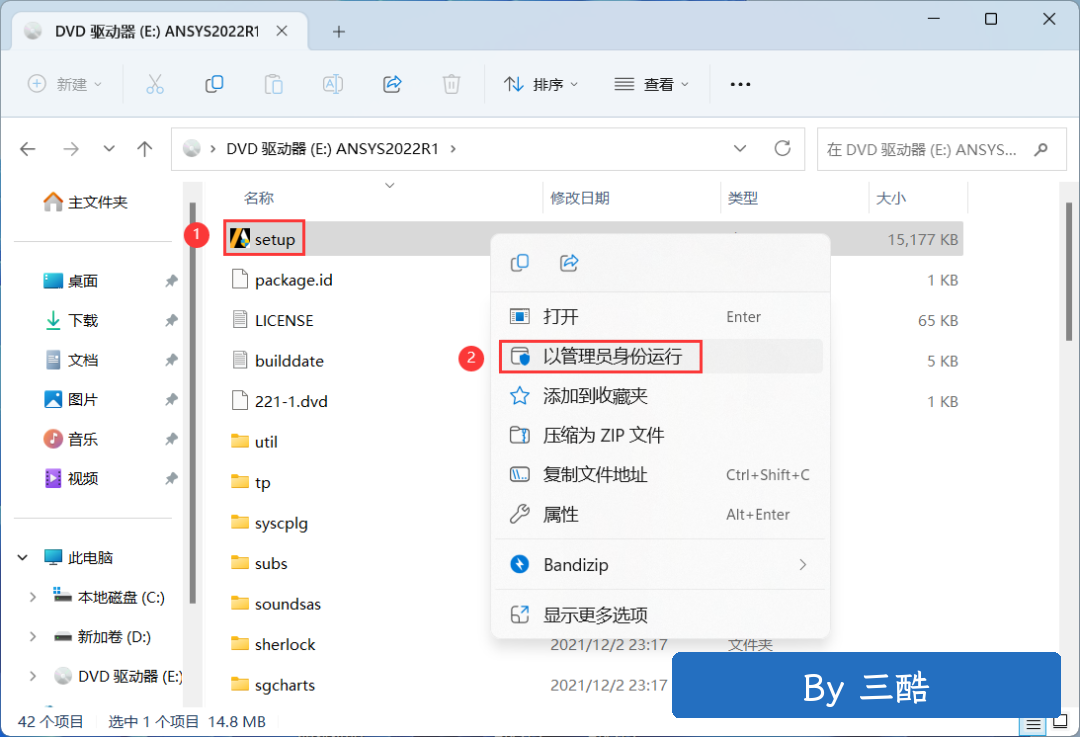The width and height of the screenshot is (1080, 737).
Task: Open Documents in the sidebar
Action: coord(73,360)
